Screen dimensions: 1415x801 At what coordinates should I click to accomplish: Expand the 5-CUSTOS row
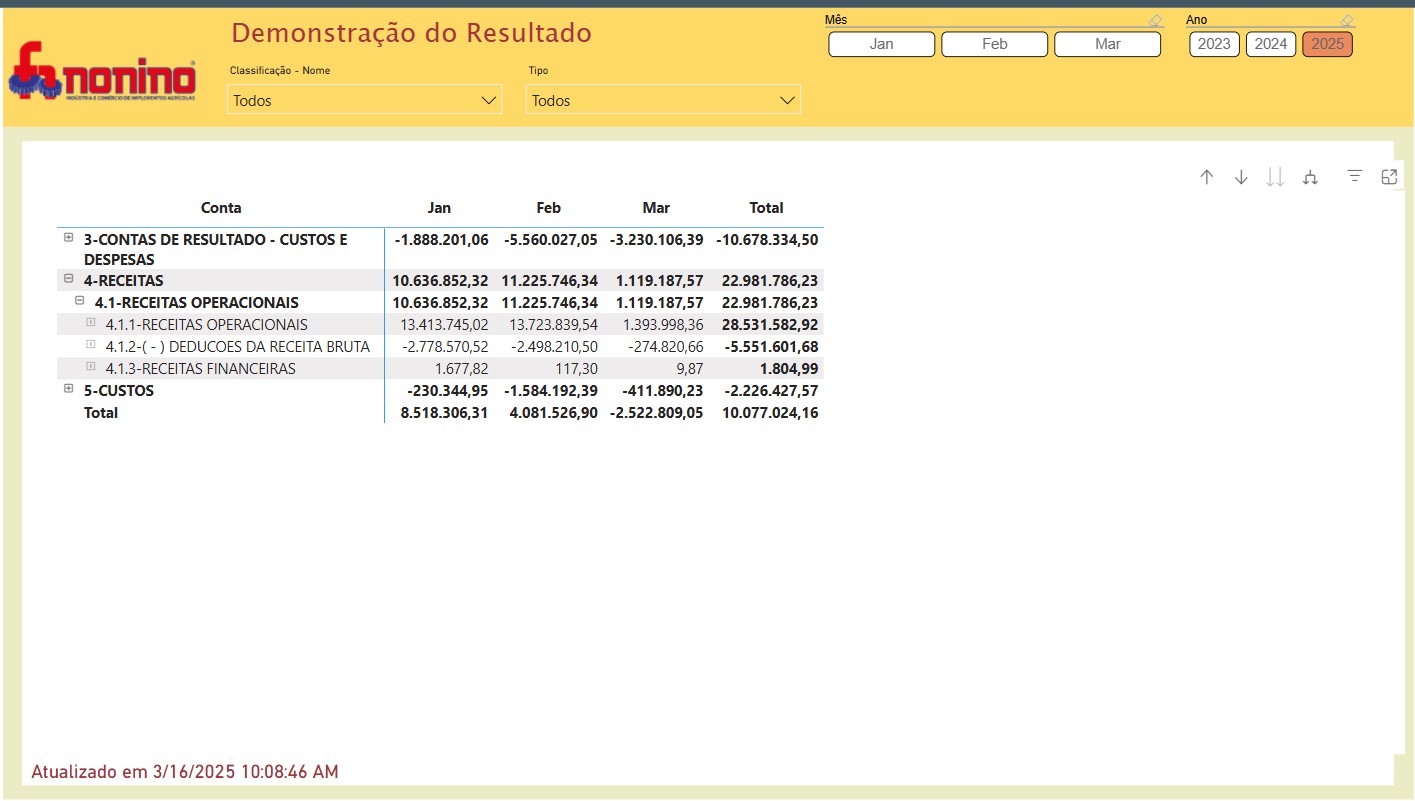tap(69, 389)
